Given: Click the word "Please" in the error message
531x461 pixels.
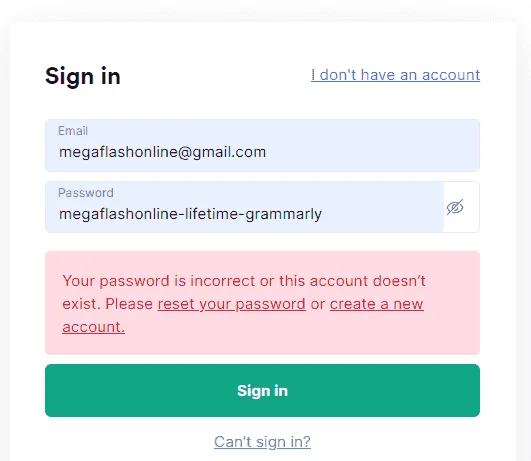Looking at the screenshot, I should [129, 304].
